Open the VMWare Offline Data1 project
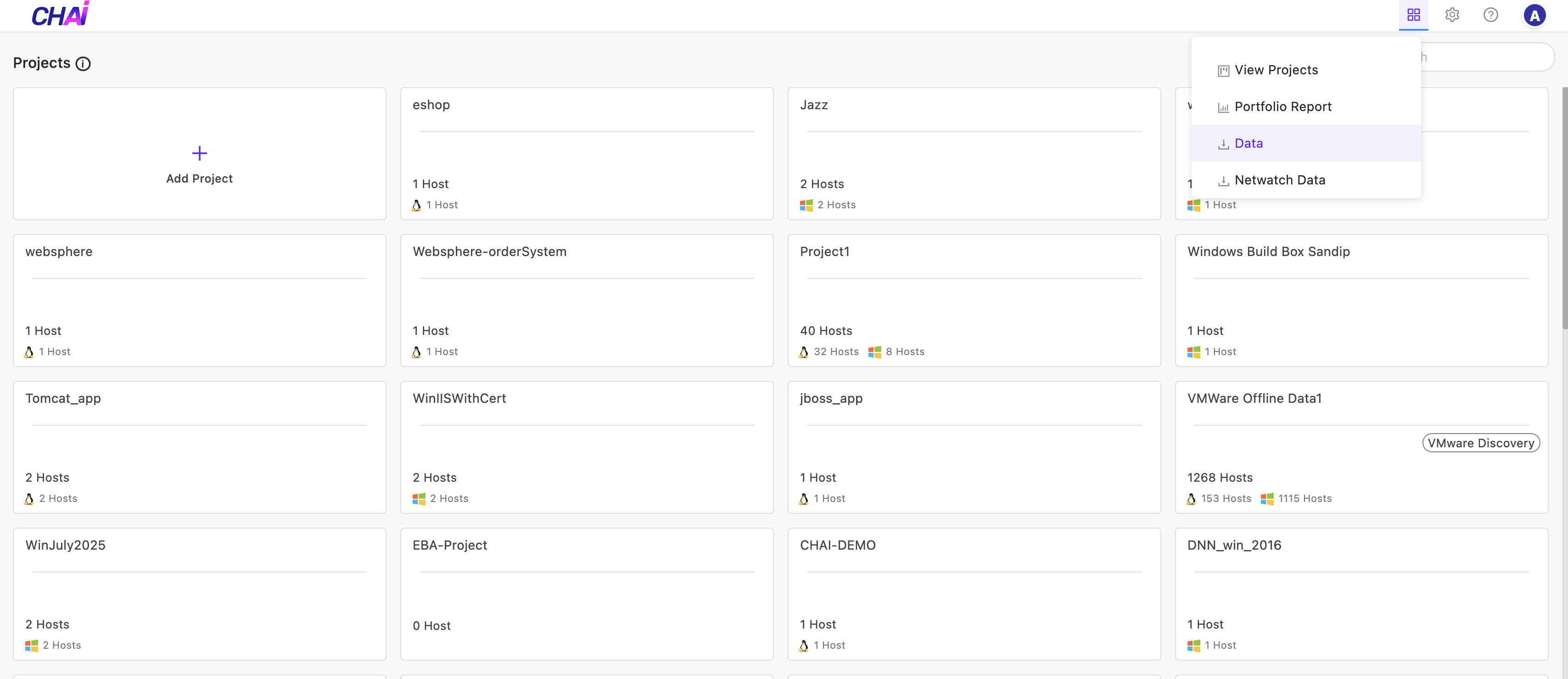The image size is (1568, 679). point(1254,399)
